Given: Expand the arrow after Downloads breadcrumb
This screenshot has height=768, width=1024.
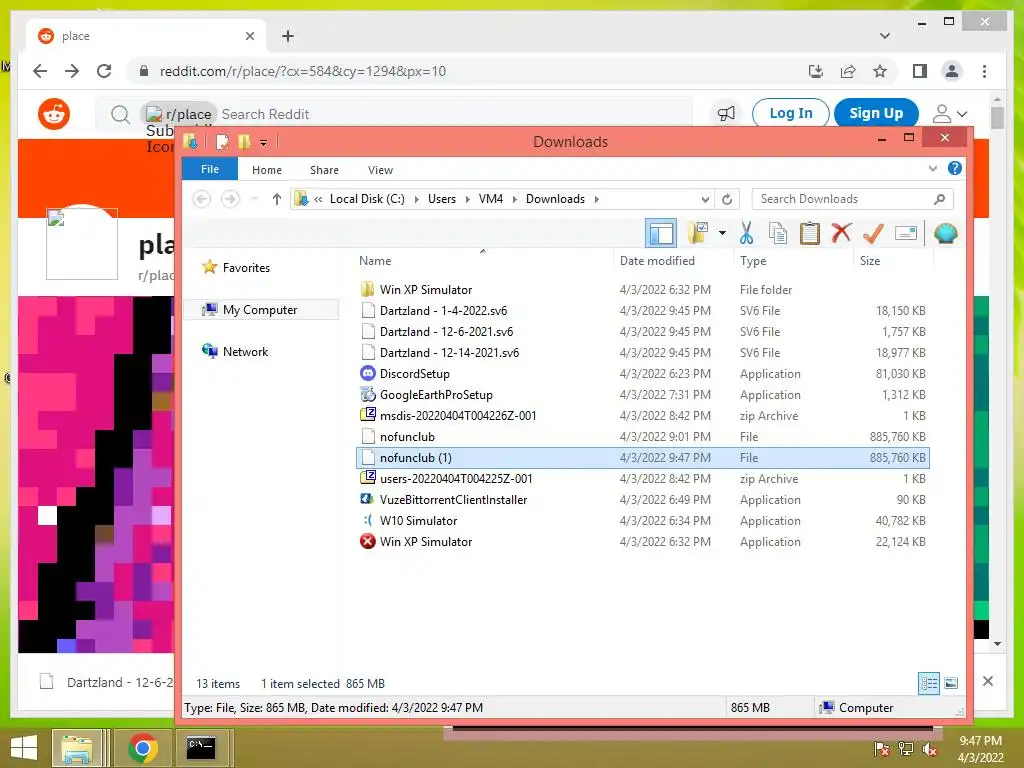Looking at the screenshot, I should click(x=596, y=199).
